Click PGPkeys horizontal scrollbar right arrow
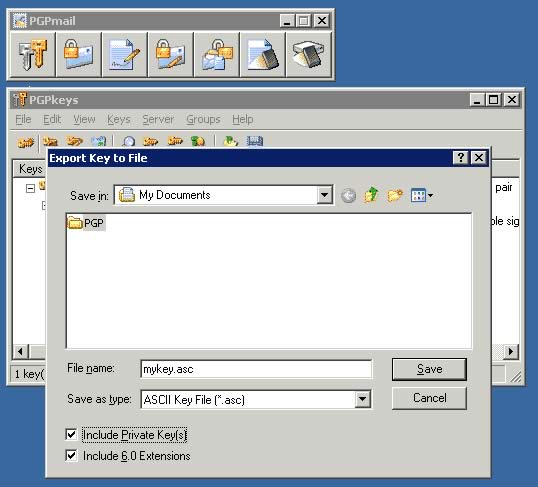 (511, 351)
